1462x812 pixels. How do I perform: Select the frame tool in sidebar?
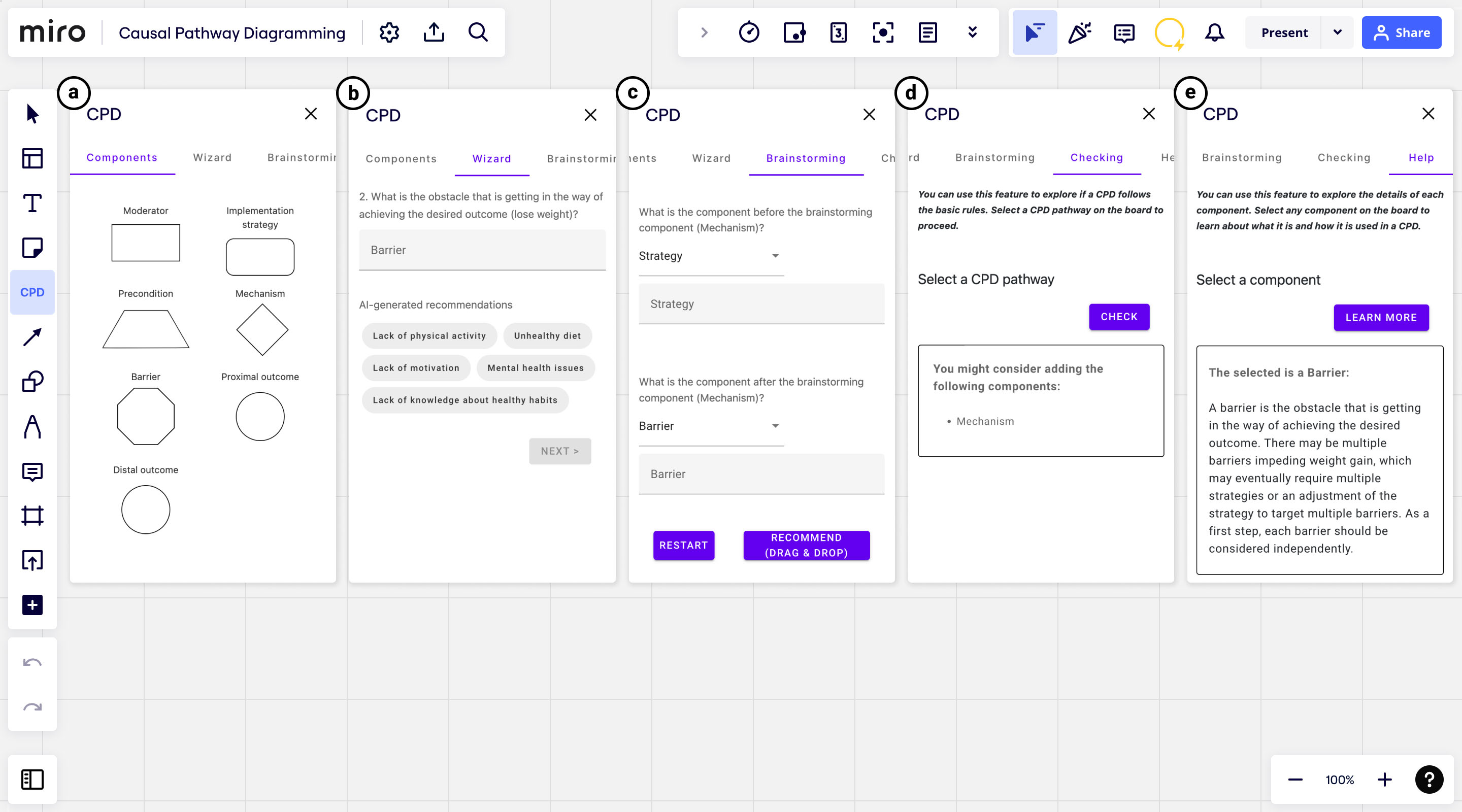coord(32,516)
